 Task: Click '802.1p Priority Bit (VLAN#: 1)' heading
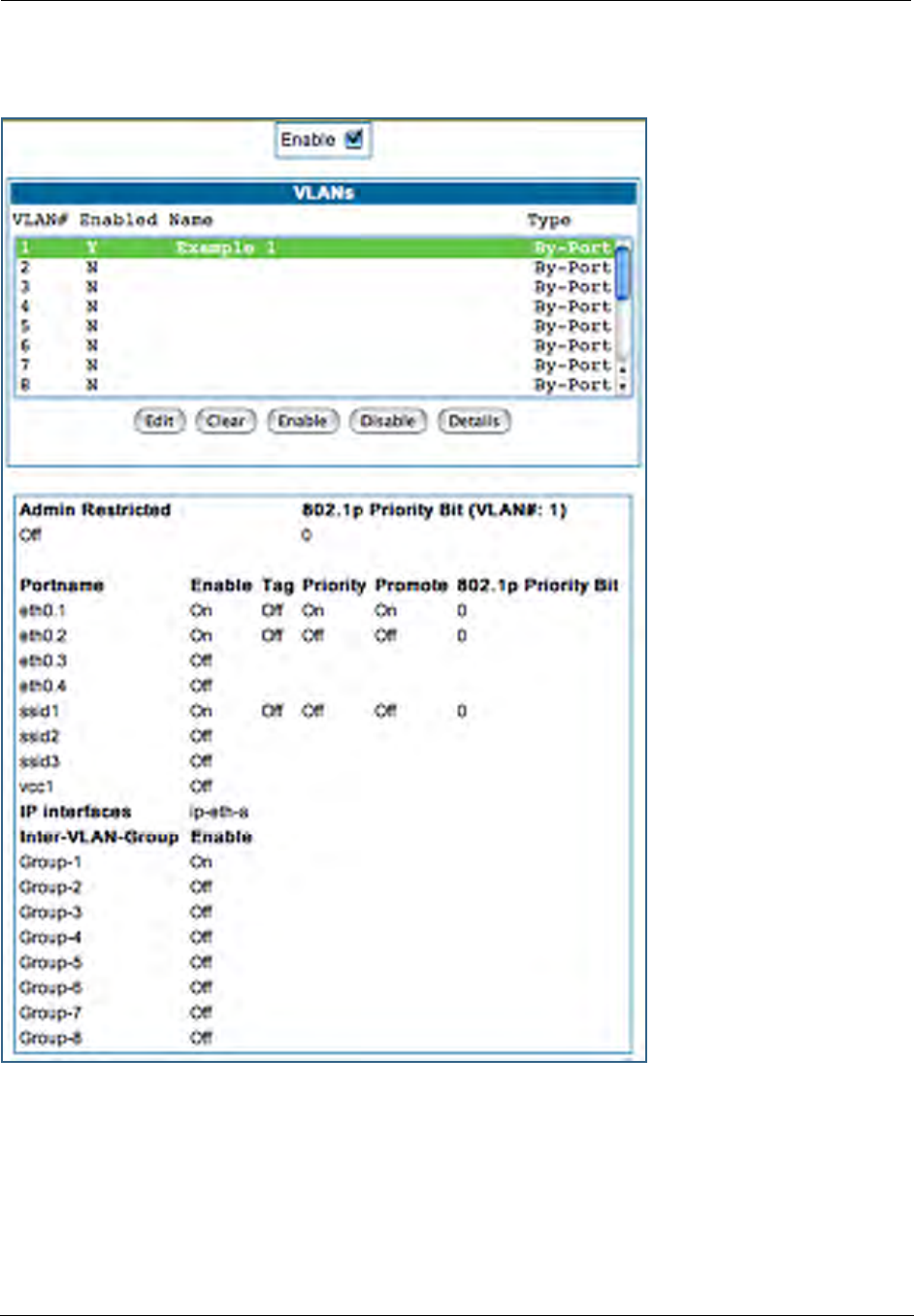coord(434,510)
